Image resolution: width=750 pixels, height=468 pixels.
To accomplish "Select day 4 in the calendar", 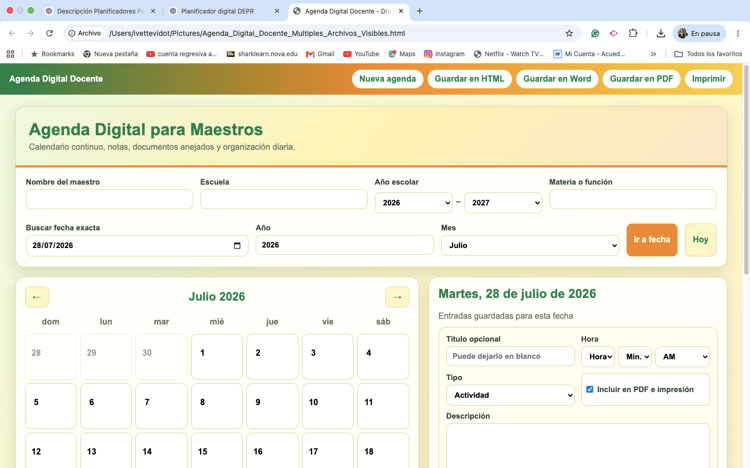I will coord(383,357).
